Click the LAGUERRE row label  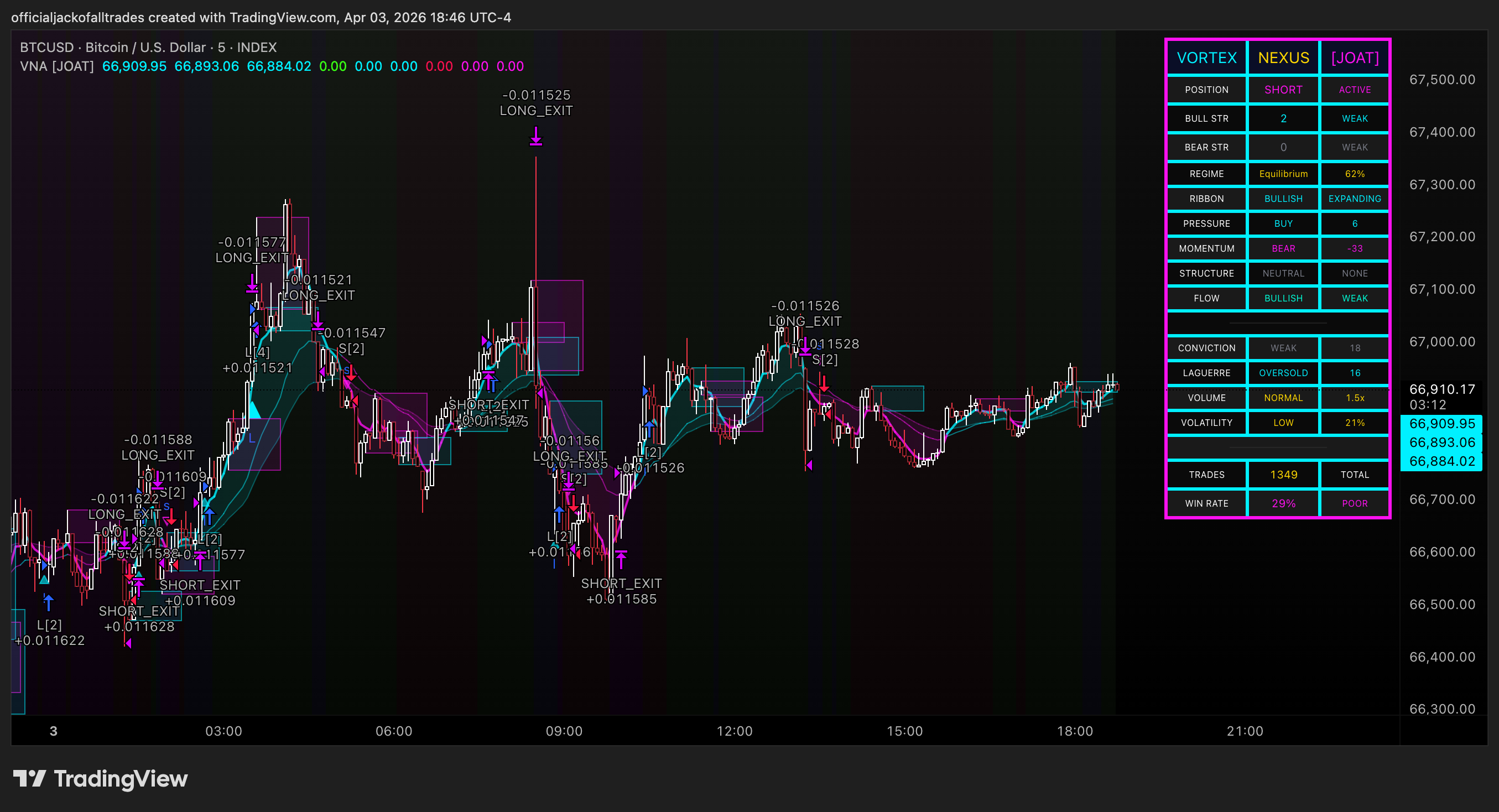click(1206, 373)
